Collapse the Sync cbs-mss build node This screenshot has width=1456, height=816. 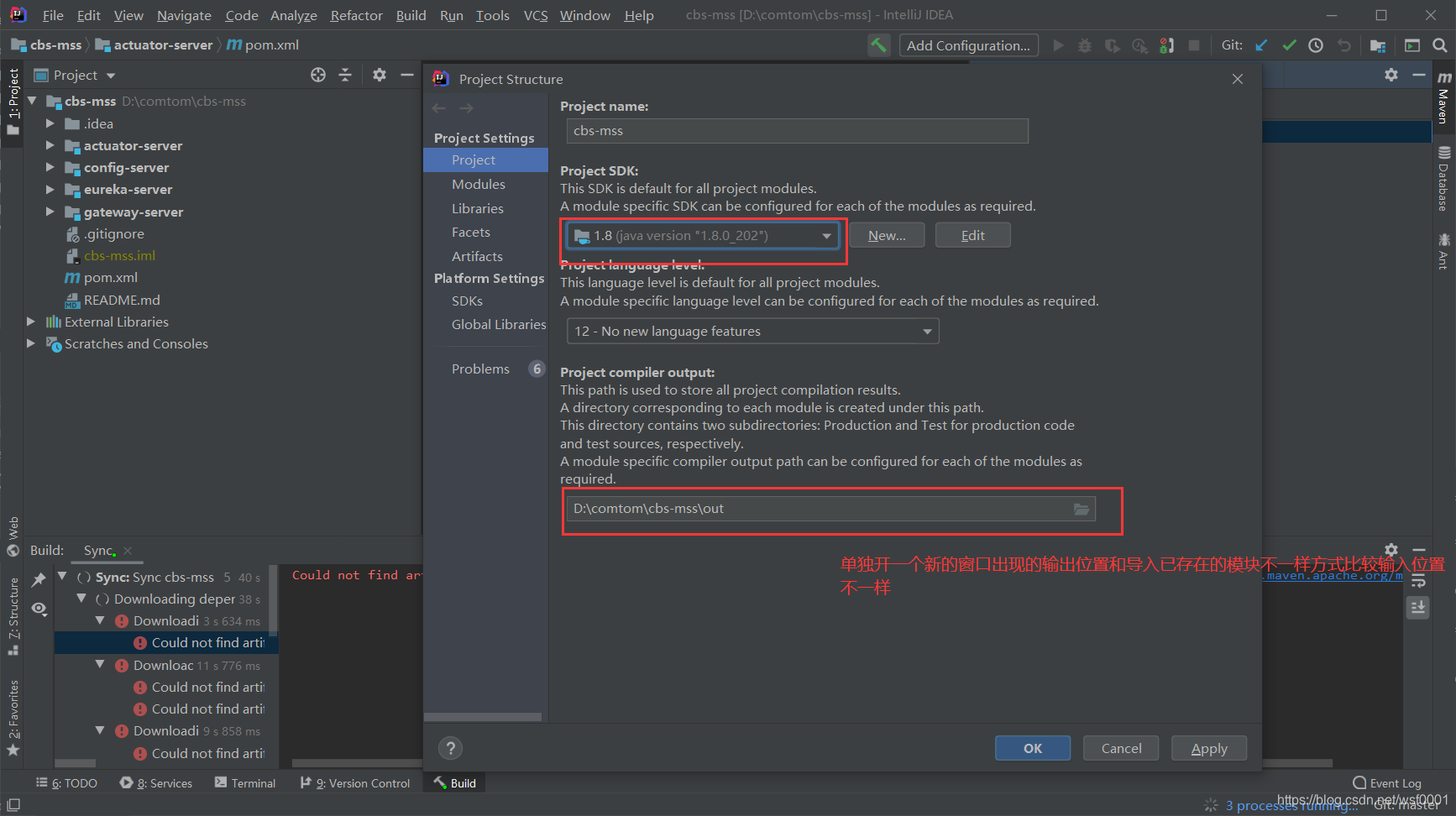click(62, 577)
